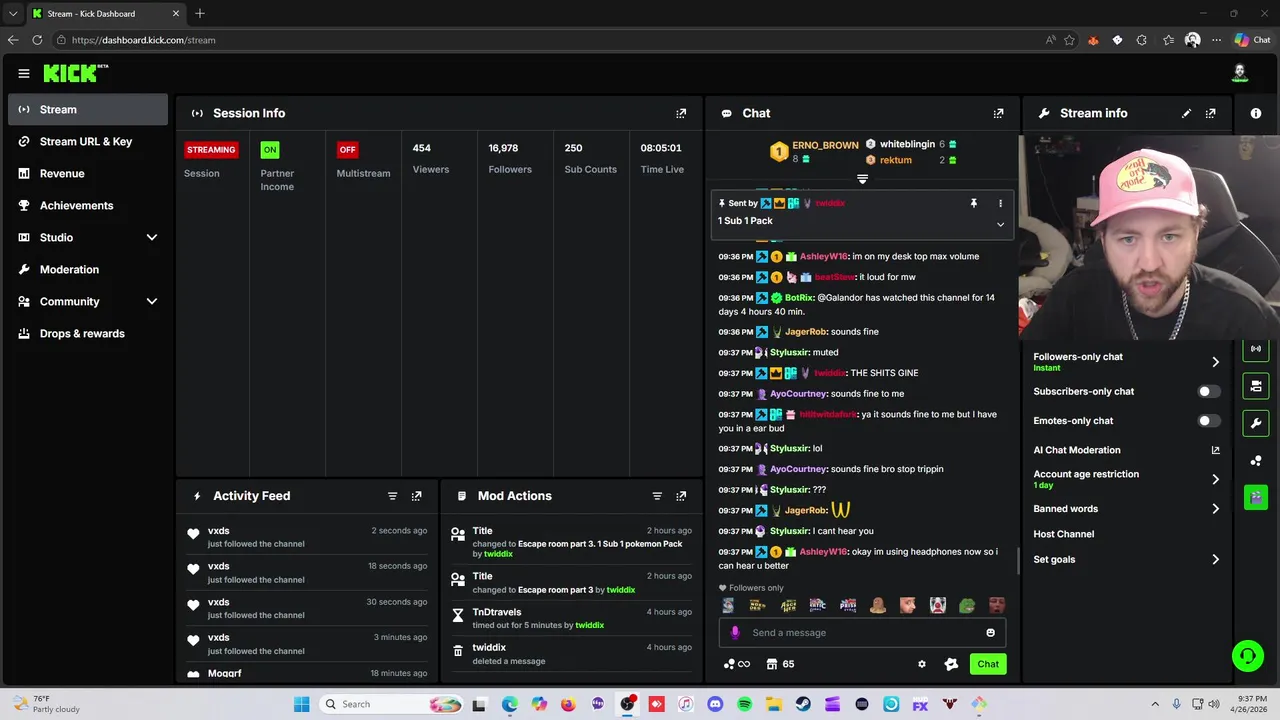Viewport: 1280px width, 720px height.
Task: Open Spotify from the taskbar
Action: [x=744, y=704]
